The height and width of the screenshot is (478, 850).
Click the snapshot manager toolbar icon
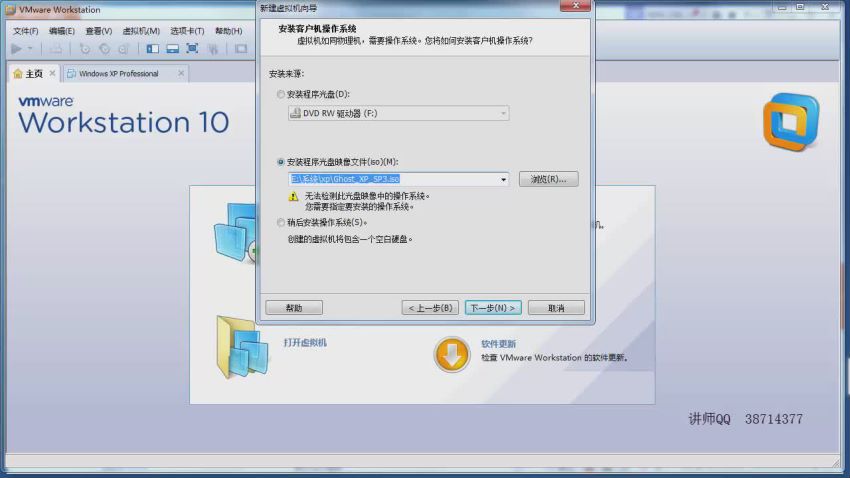pyautogui.click(x=124, y=49)
